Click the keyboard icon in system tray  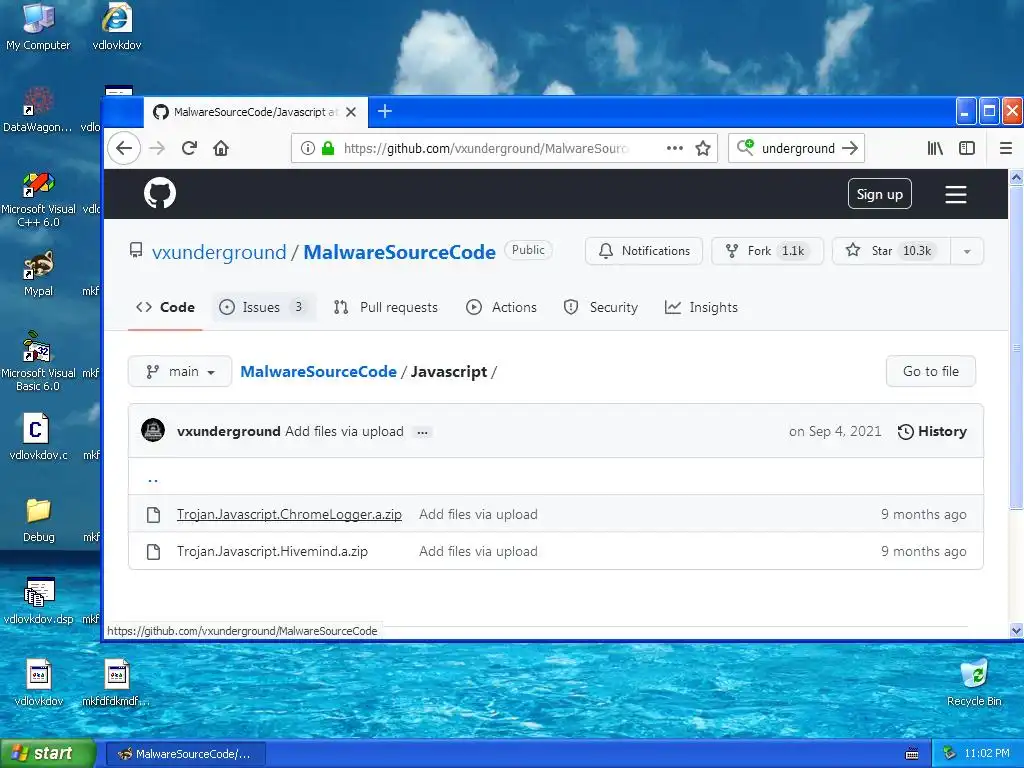point(912,754)
